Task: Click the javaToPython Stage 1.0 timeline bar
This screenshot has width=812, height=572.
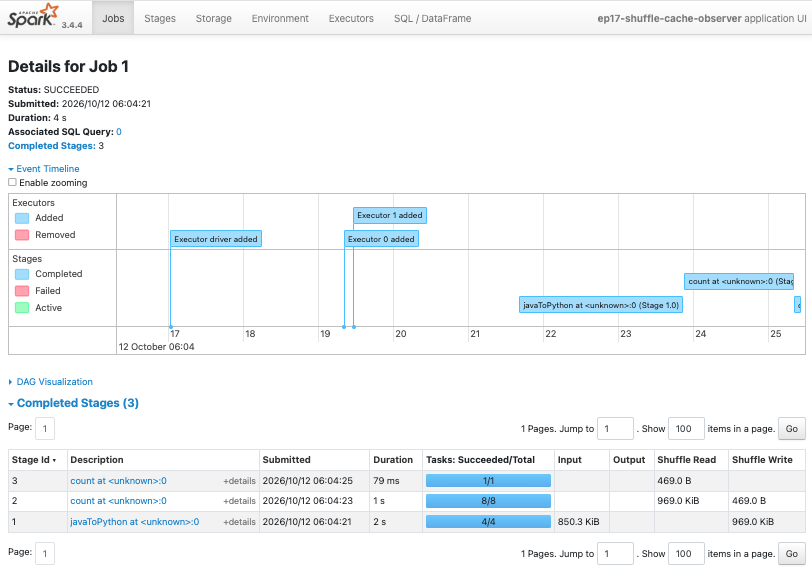Action: [x=601, y=305]
